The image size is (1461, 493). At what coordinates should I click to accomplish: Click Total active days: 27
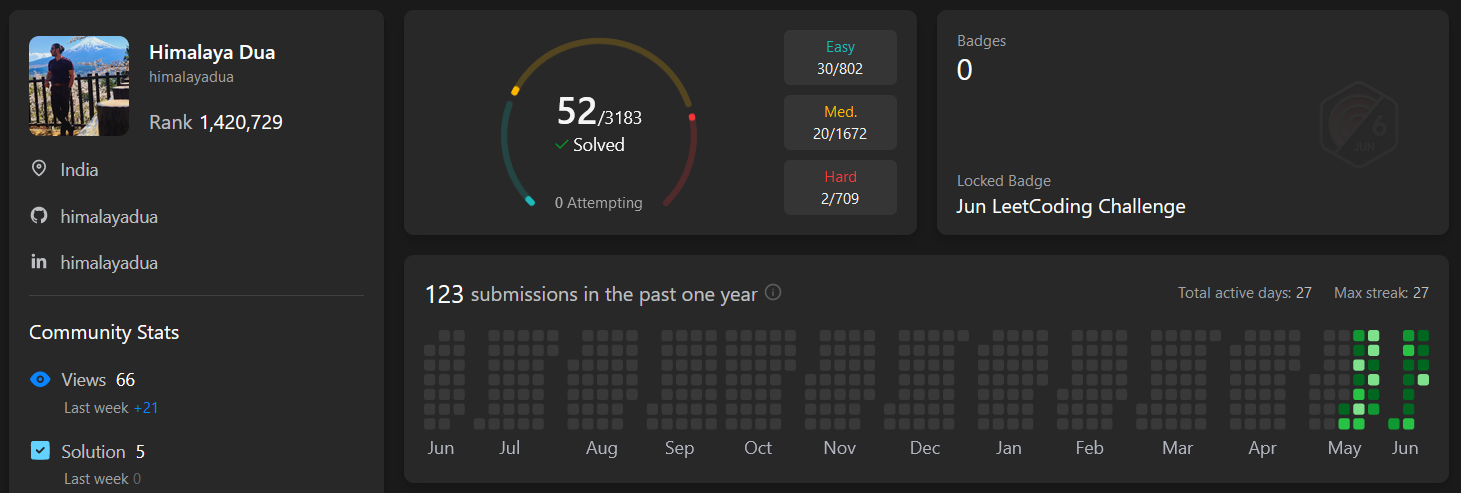(1245, 293)
